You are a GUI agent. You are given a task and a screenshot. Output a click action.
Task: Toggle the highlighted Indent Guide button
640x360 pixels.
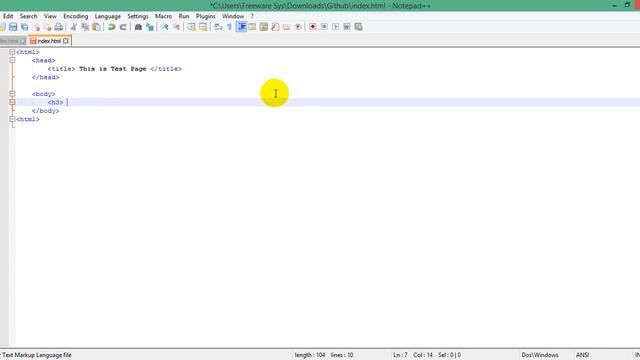click(241, 27)
